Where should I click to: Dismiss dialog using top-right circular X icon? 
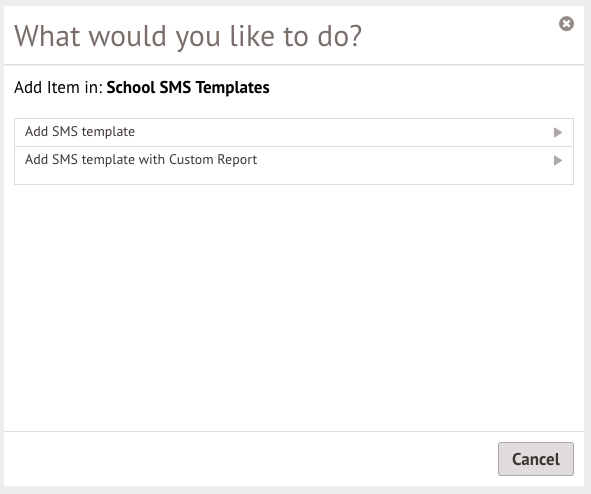click(566, 24)
